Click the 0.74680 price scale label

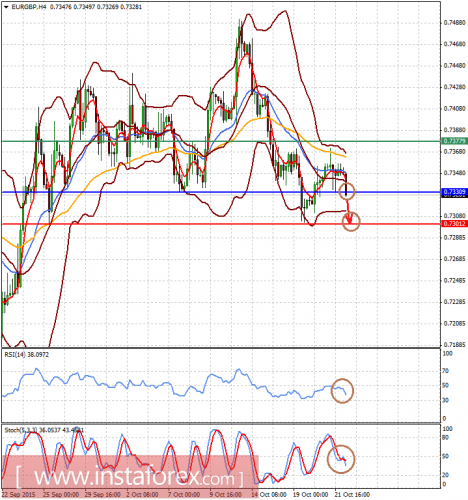(455, 44)
